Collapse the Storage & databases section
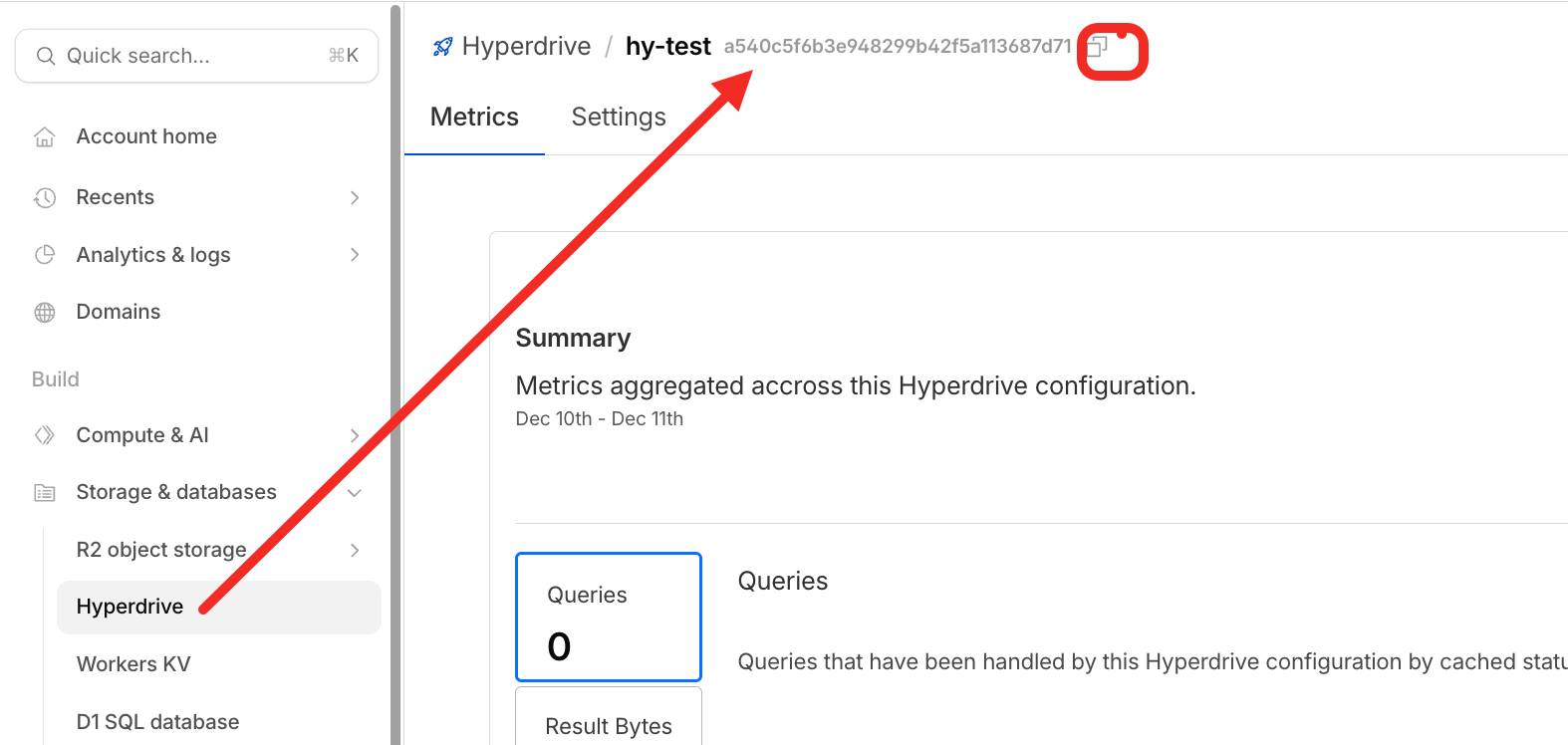Screen dimensions: 1568x745 pyautogui.click(x=355, y=493)
